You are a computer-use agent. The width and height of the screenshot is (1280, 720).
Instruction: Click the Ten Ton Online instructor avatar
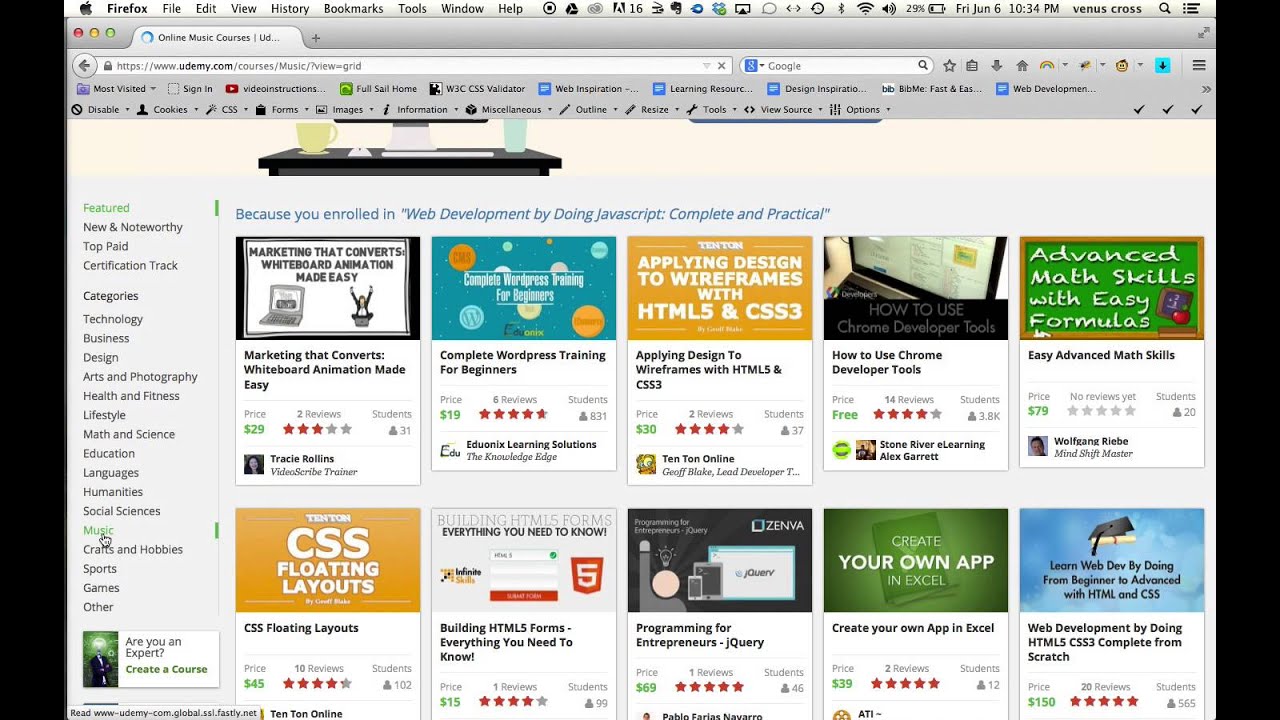[x=646, y=464]
